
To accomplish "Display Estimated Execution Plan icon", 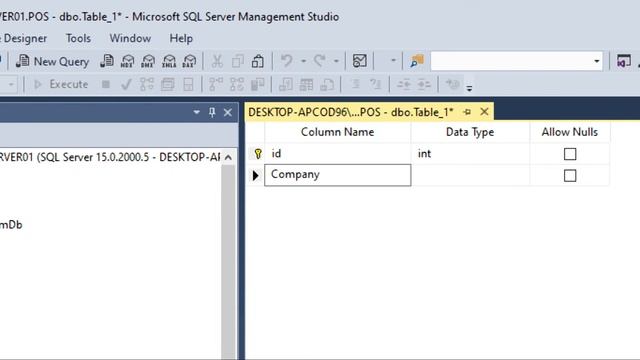I will click(147, 84).
